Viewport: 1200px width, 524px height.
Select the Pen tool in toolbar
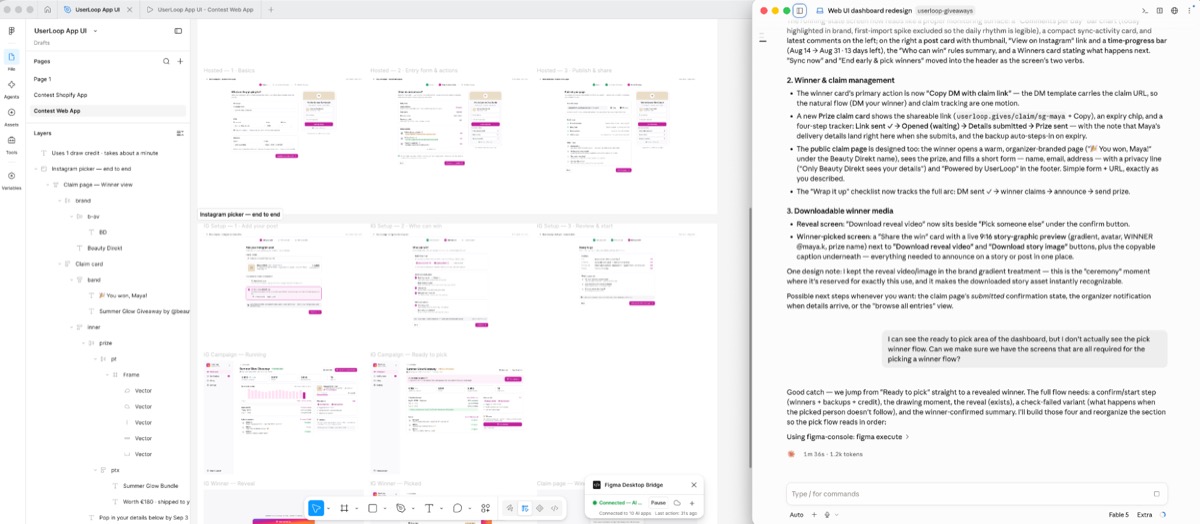click(x=400, y=508)
